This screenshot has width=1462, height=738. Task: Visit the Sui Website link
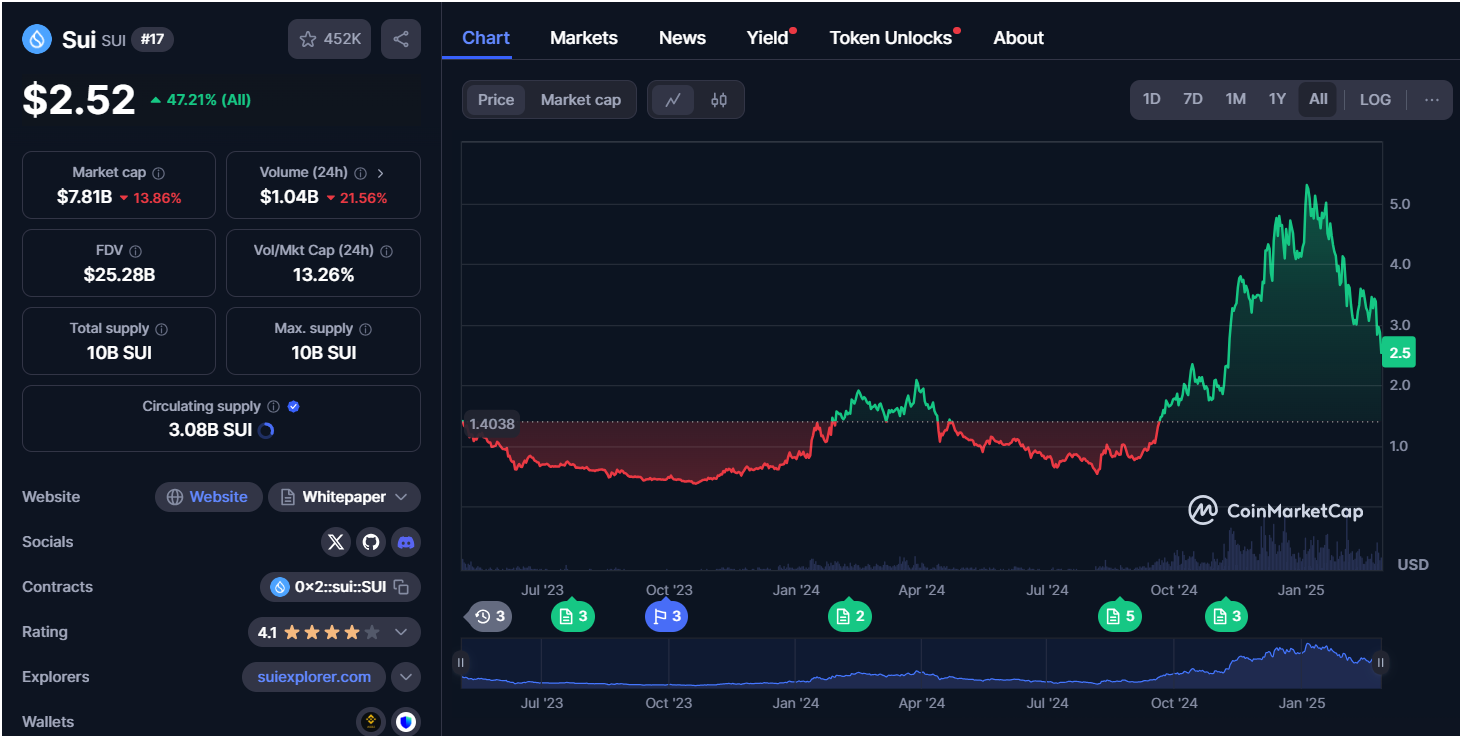[x=209, y=497]
